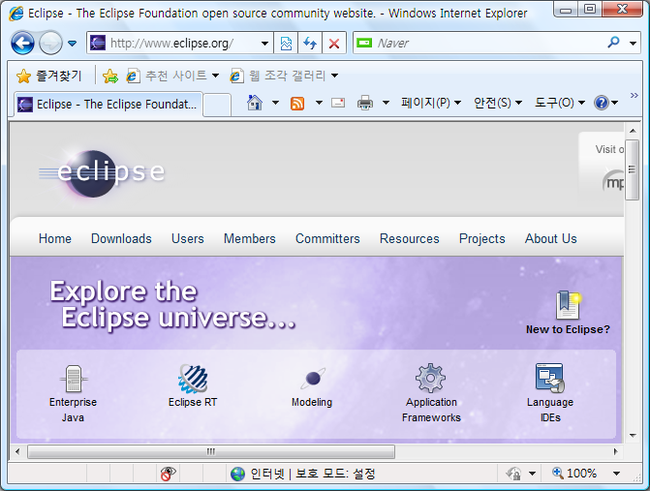Click the status bar security lock icon
Viewport: 650px width, 491px height.
(514, 473)
